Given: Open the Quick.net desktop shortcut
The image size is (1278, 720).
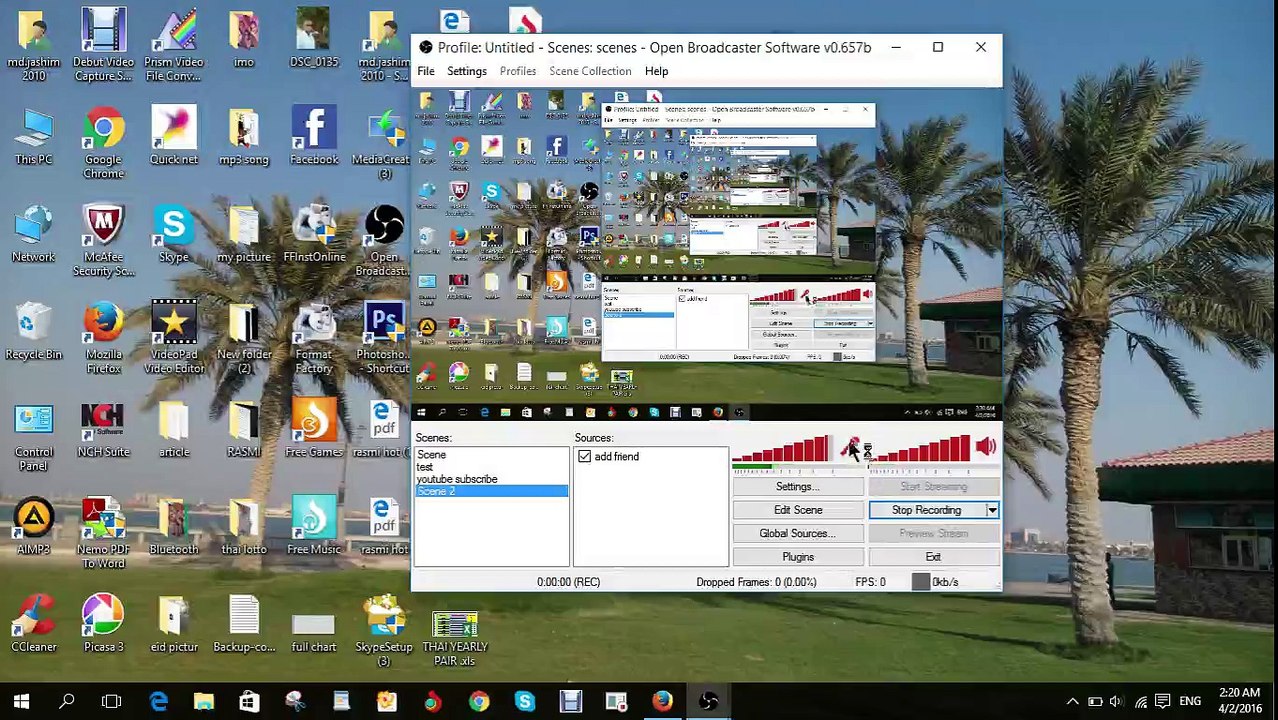Looking at the screenshot, I should (x=173, y=136).
